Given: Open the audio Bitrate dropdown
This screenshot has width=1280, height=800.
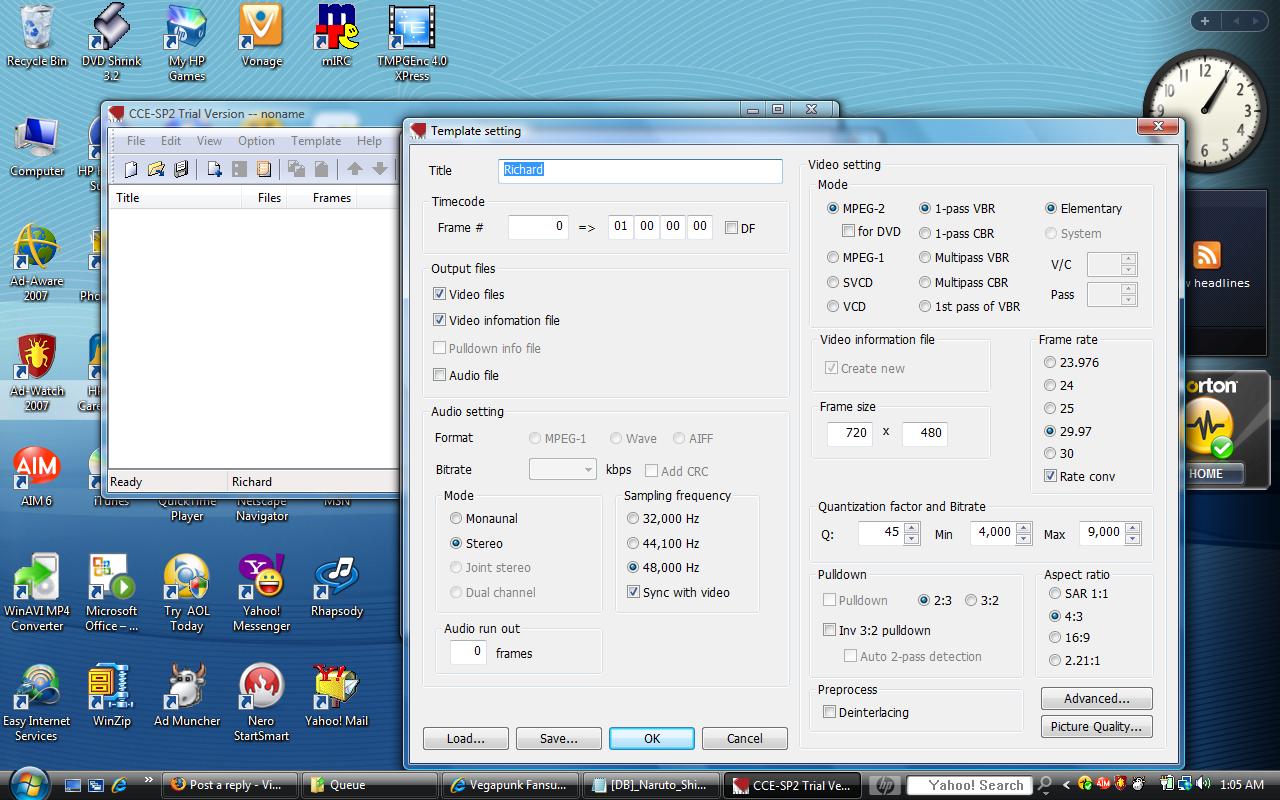Looking at the screenshot, I should click(x=562, y=469).
